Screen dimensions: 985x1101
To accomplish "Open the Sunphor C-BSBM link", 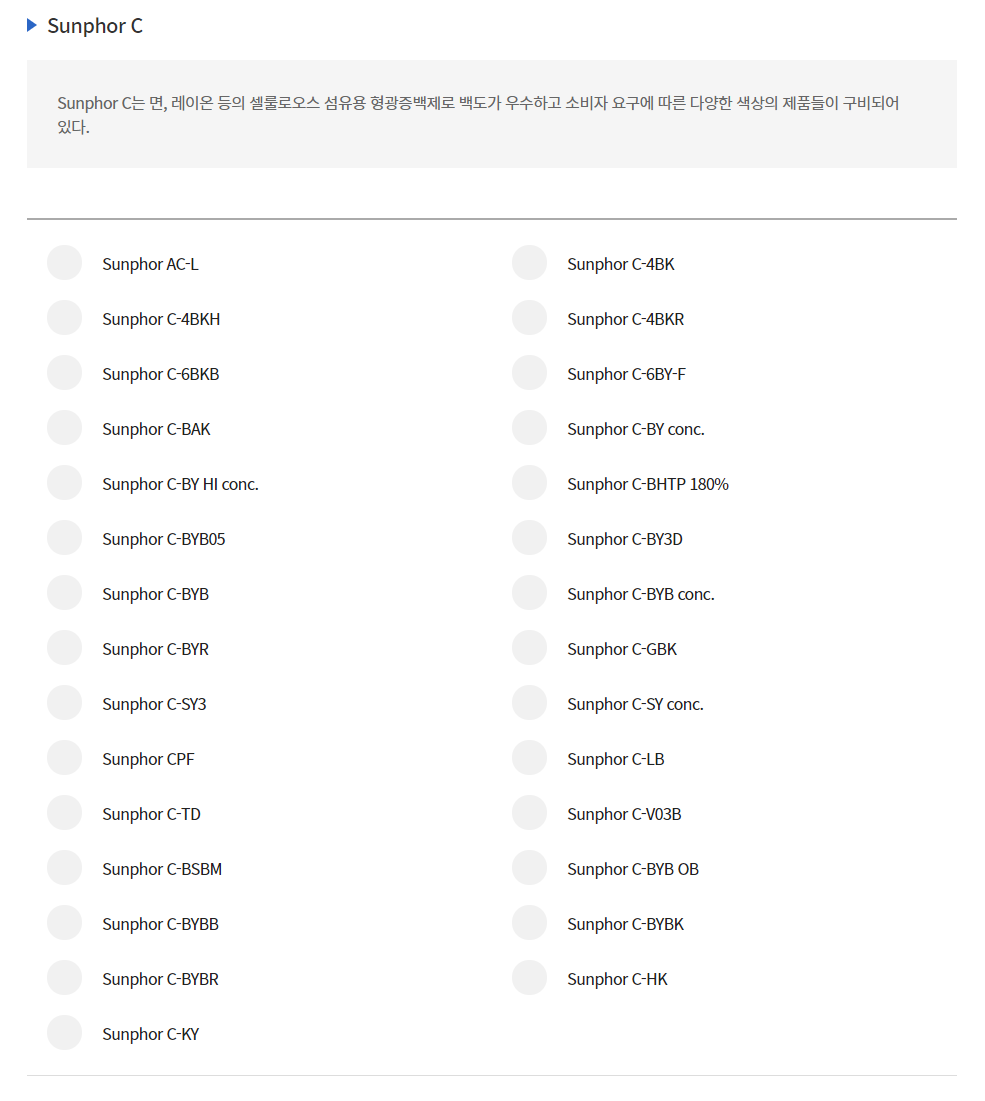I will click(x=162, y=869).
